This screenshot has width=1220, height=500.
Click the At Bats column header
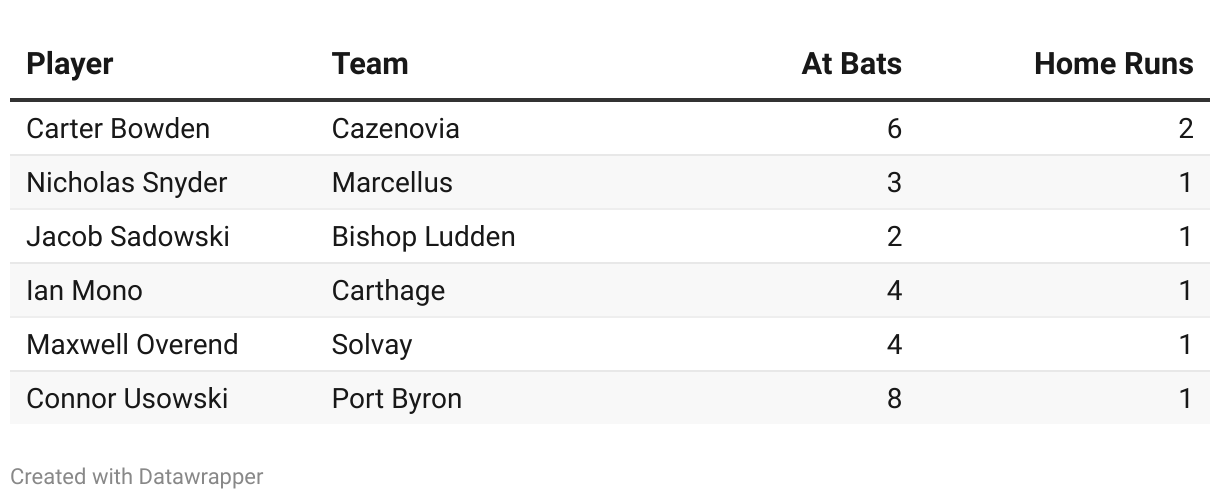coord(851,64)
